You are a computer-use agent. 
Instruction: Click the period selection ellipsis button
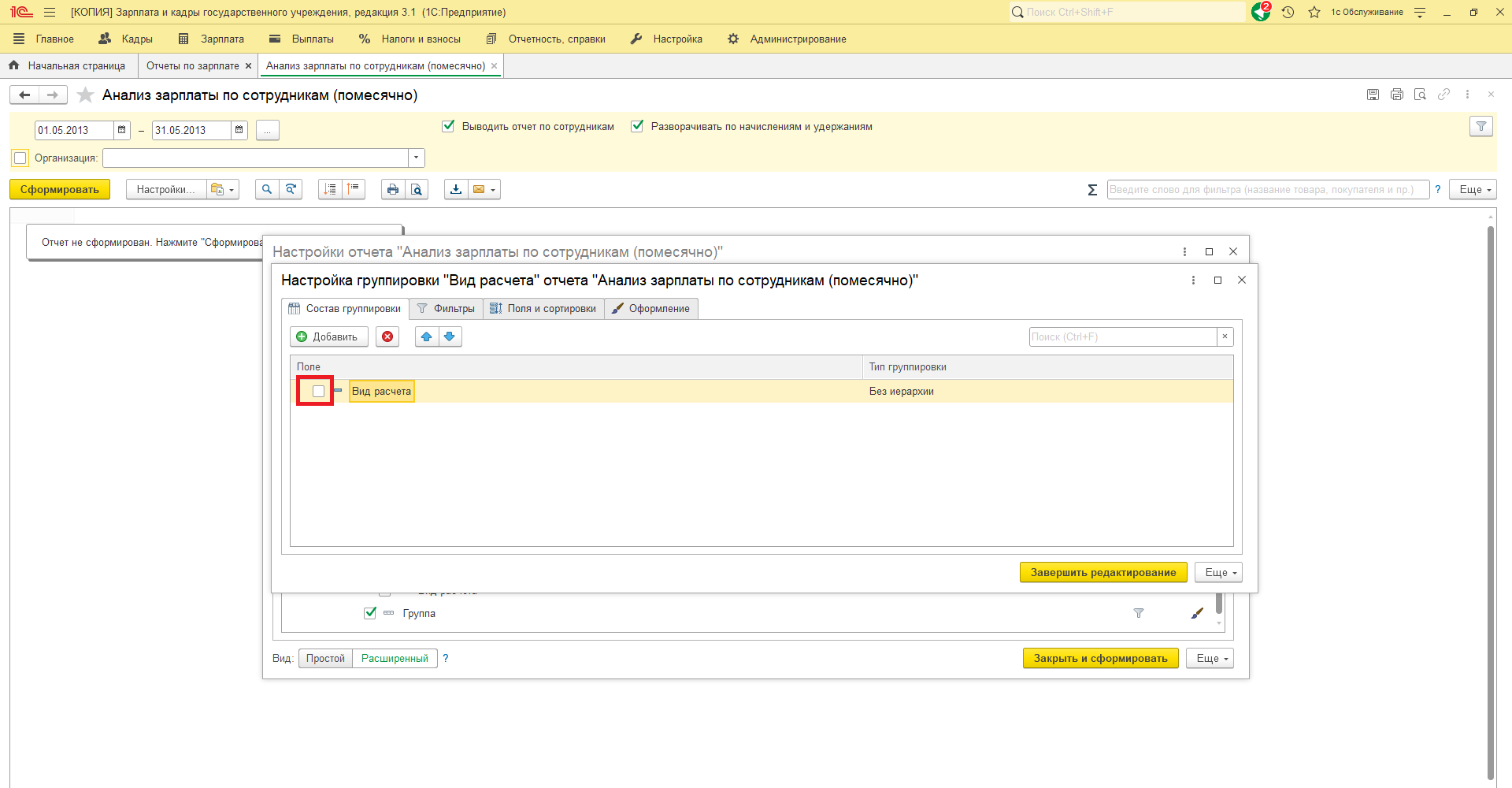268,130
